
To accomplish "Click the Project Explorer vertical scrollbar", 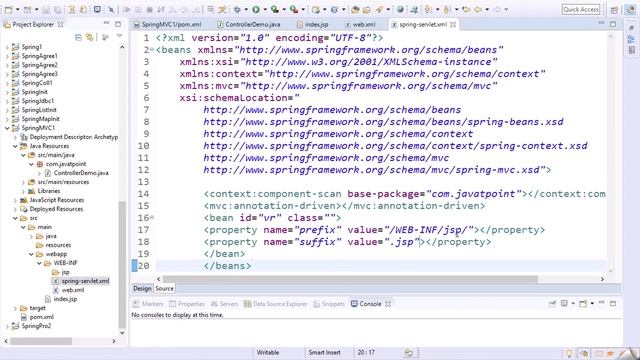I will click(x=122, y=264).
